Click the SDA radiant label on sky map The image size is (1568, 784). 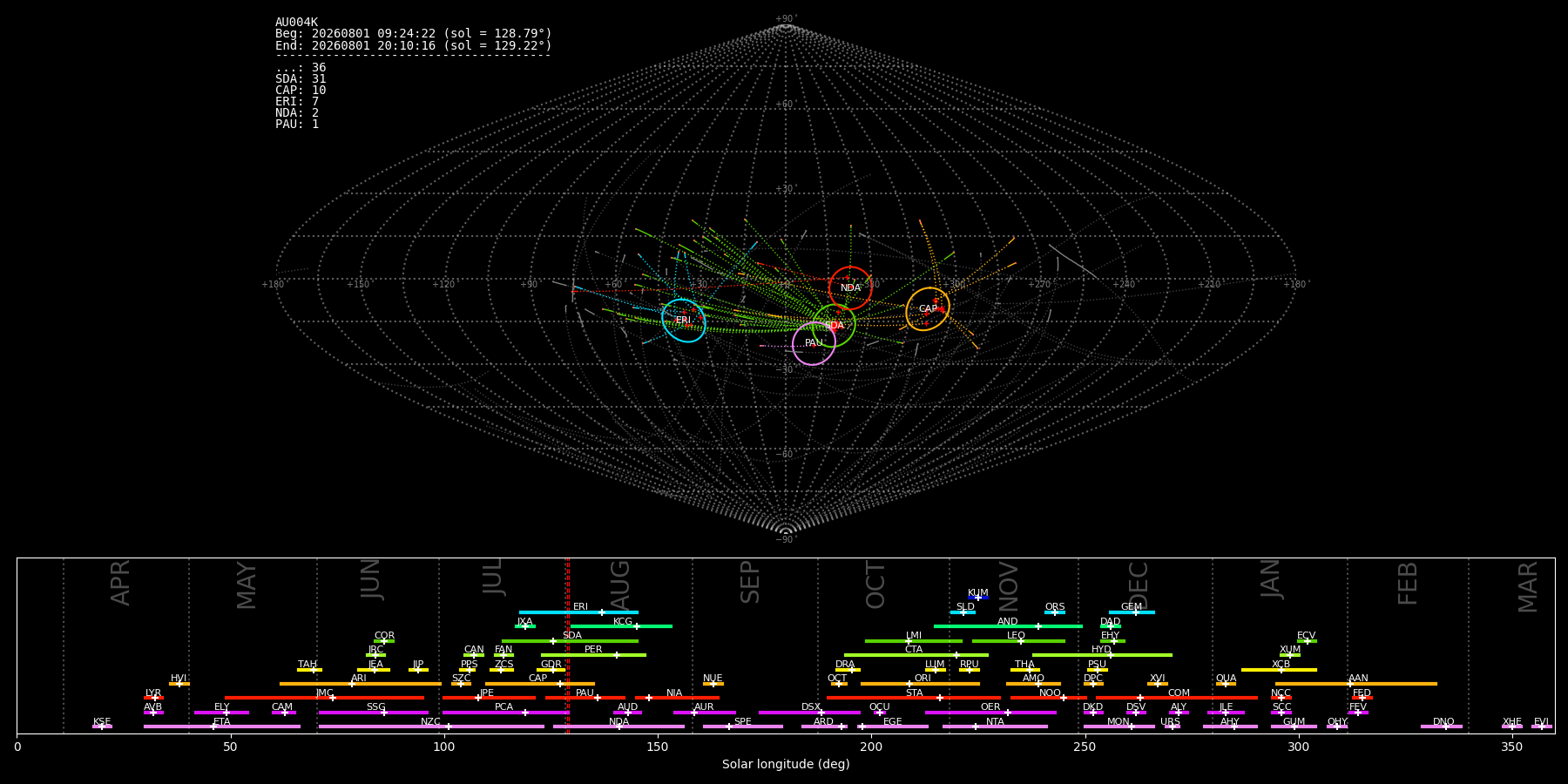tap(835, 326)
